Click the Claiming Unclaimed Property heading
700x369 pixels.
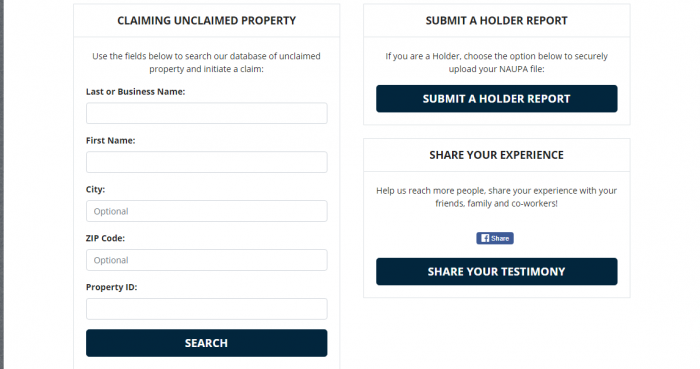coord(207,21)
